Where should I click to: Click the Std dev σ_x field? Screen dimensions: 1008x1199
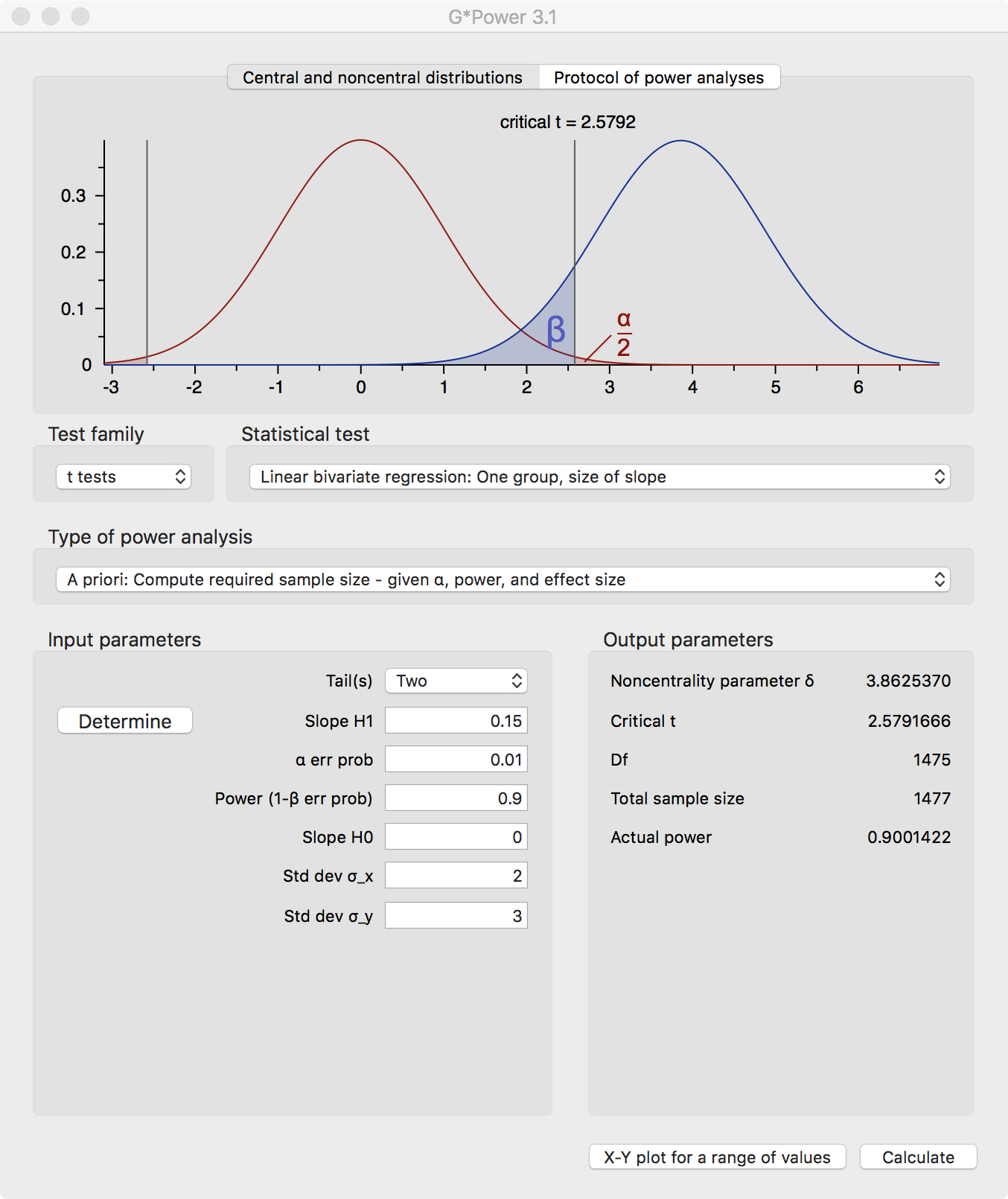(456, 876)
